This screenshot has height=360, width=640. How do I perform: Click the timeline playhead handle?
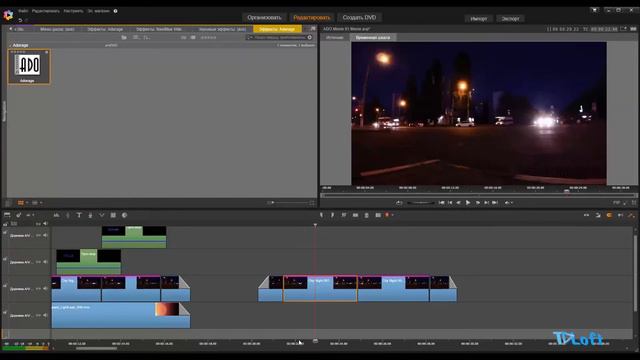tap(315, 340)
